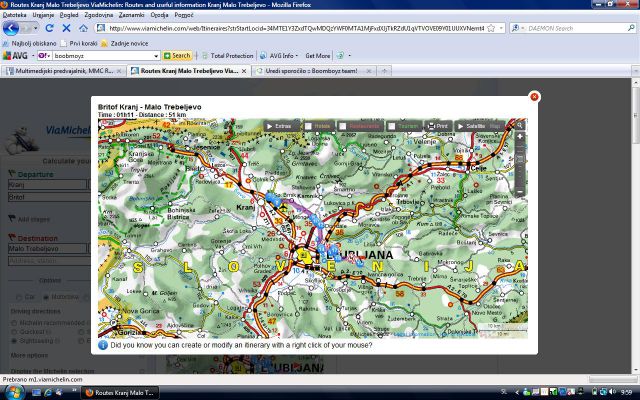Open the Pomoč menu
640x400 pixels.
tap(184, 15)
